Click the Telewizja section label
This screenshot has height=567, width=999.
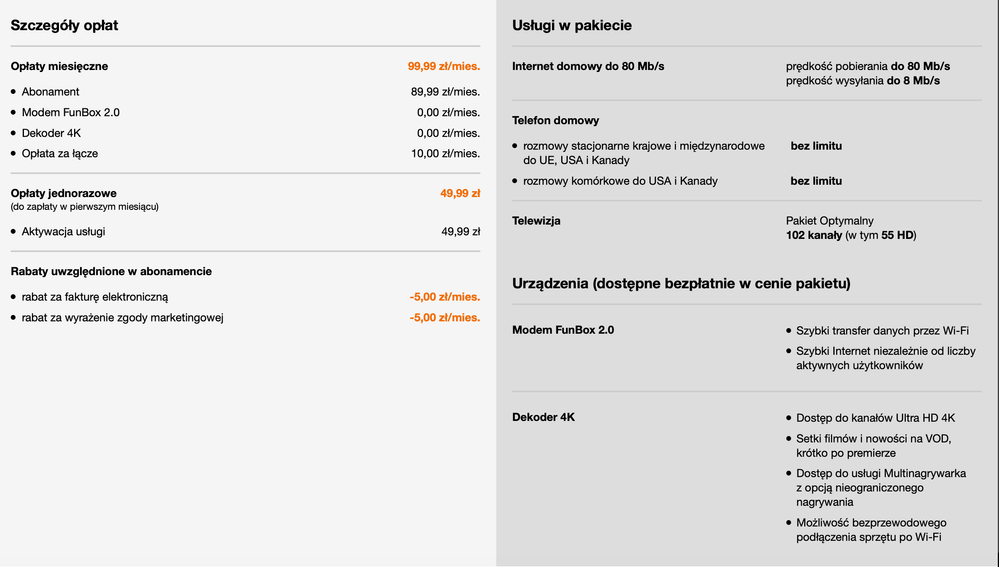point(536,220)
